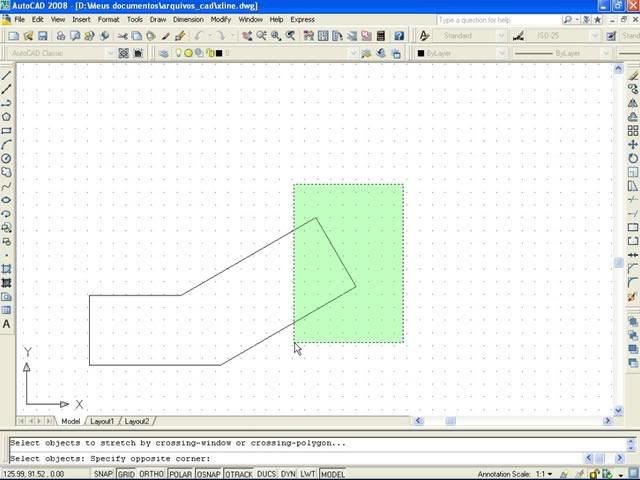The height and width of the screenshot is (480, 640).
Task: Open the File menu
Action: pos(20,19)
